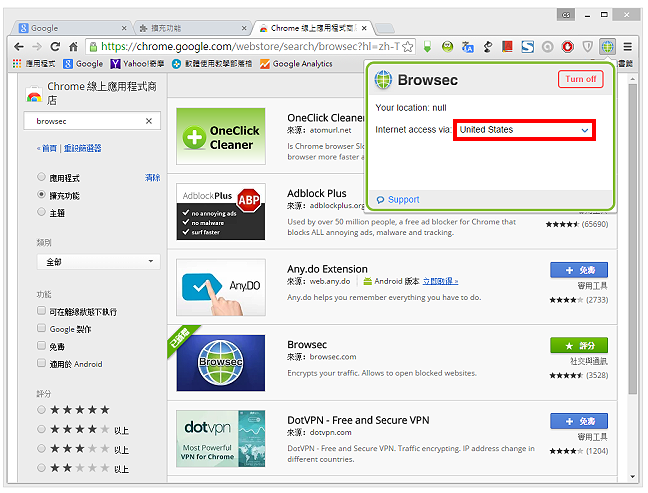This screenshot has width=648, height=493.
Task: Click the blue clear link beside type filters
Action: click(152, 178)
